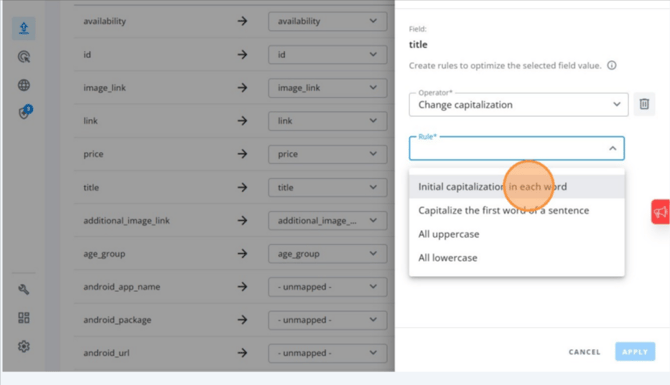Click the availability source field label
670x385 pixels.
pos(105,21)
